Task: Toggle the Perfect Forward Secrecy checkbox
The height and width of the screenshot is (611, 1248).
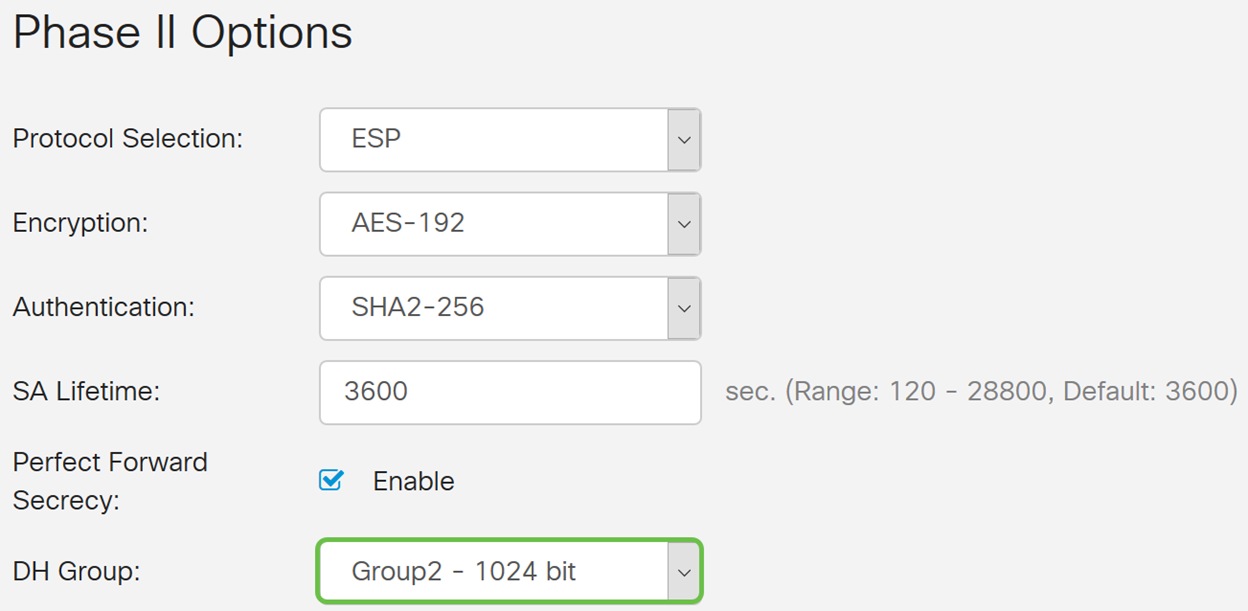Action: point(331,481)
